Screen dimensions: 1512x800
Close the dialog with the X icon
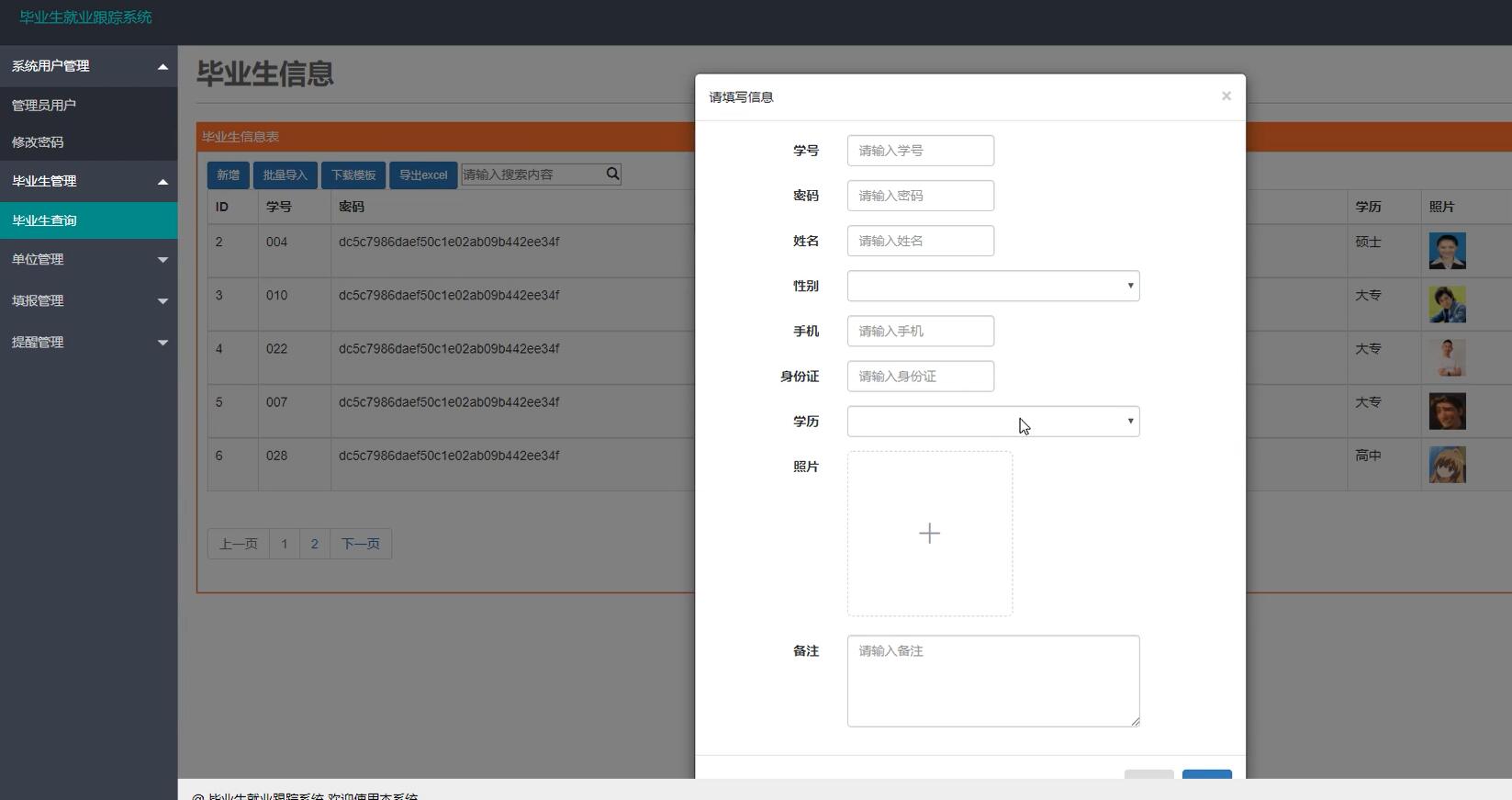click(x=1226, y=96)
